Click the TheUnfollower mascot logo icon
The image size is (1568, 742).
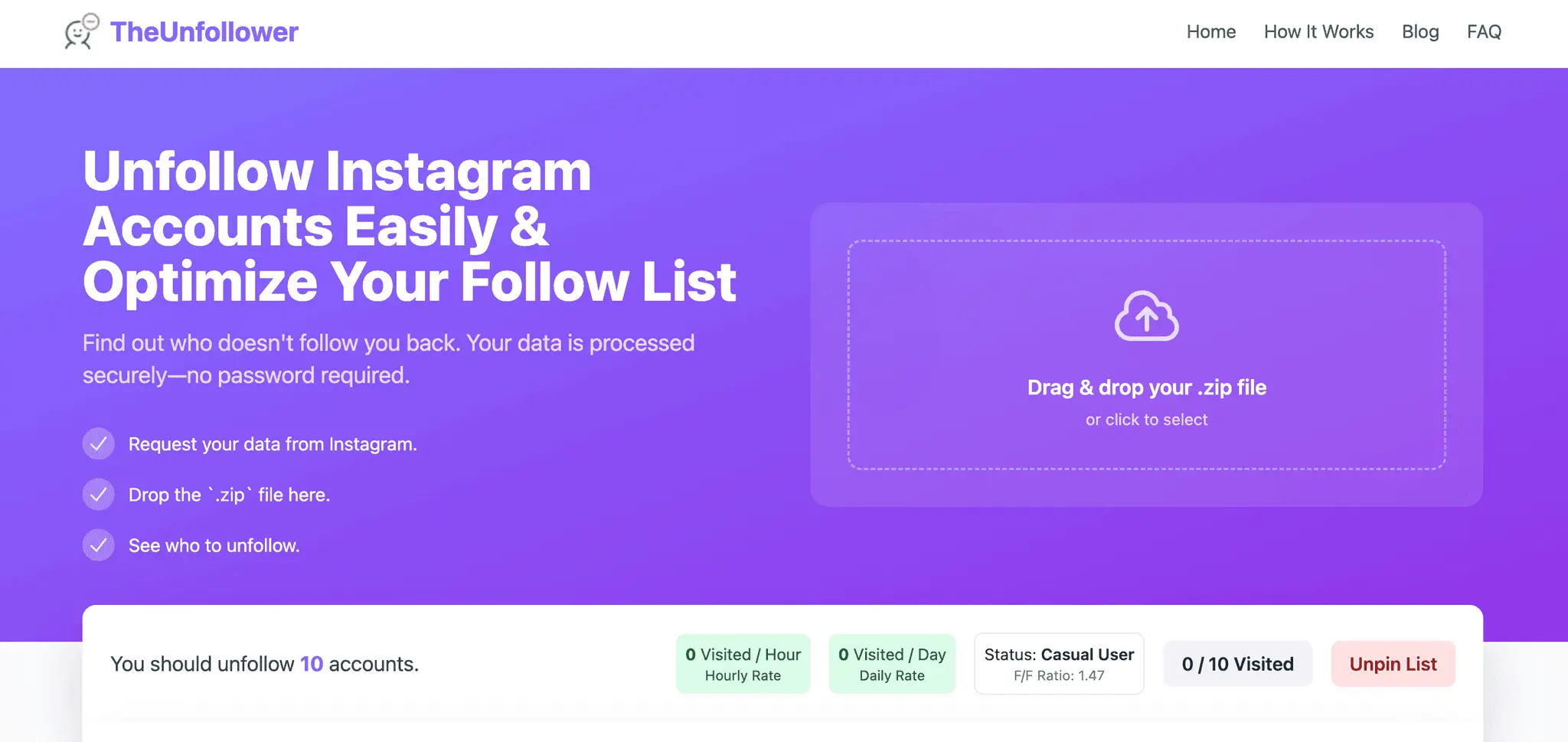pyautogui.click(x=82, y=31)
